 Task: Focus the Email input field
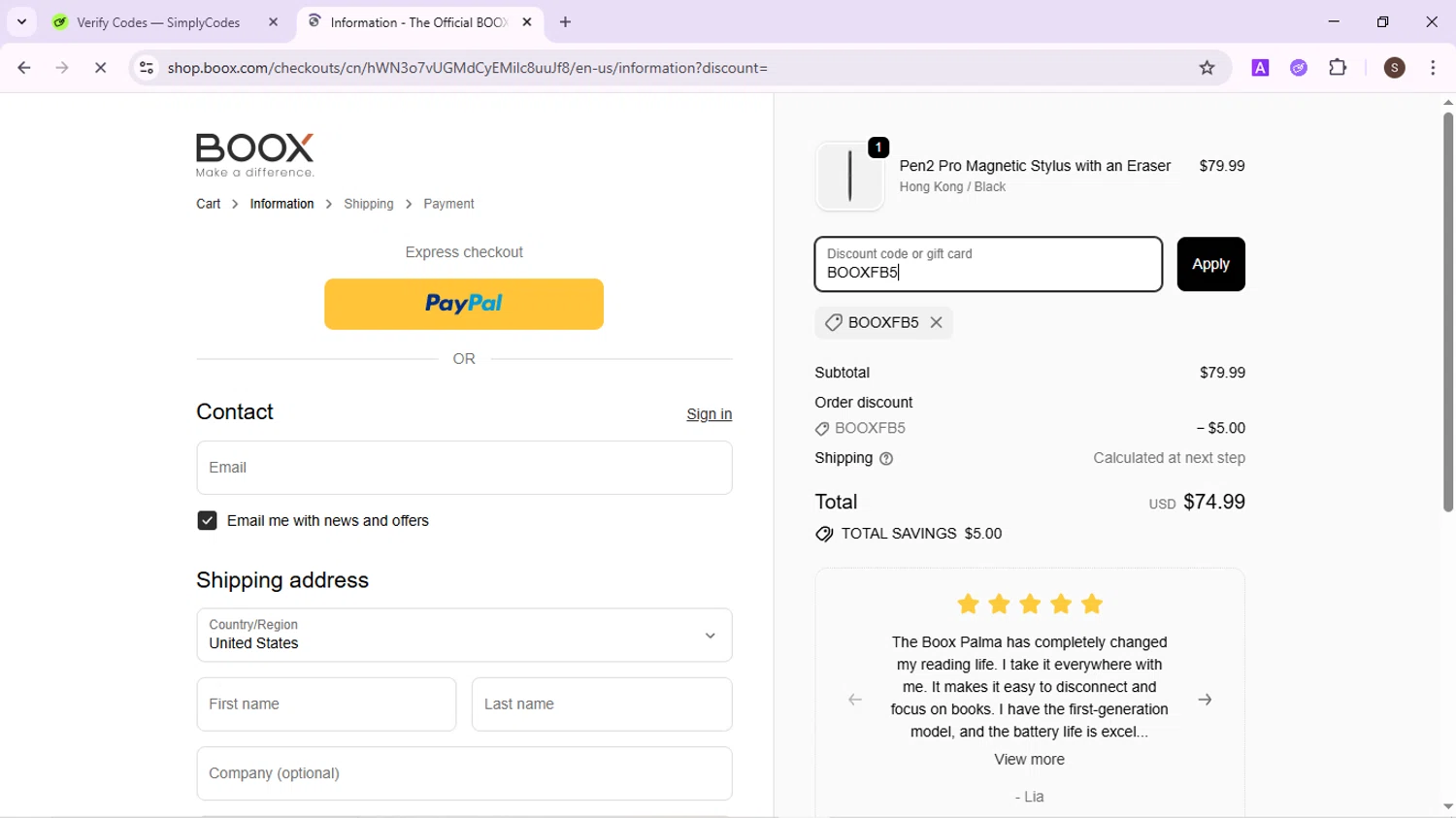click(464, 468)
